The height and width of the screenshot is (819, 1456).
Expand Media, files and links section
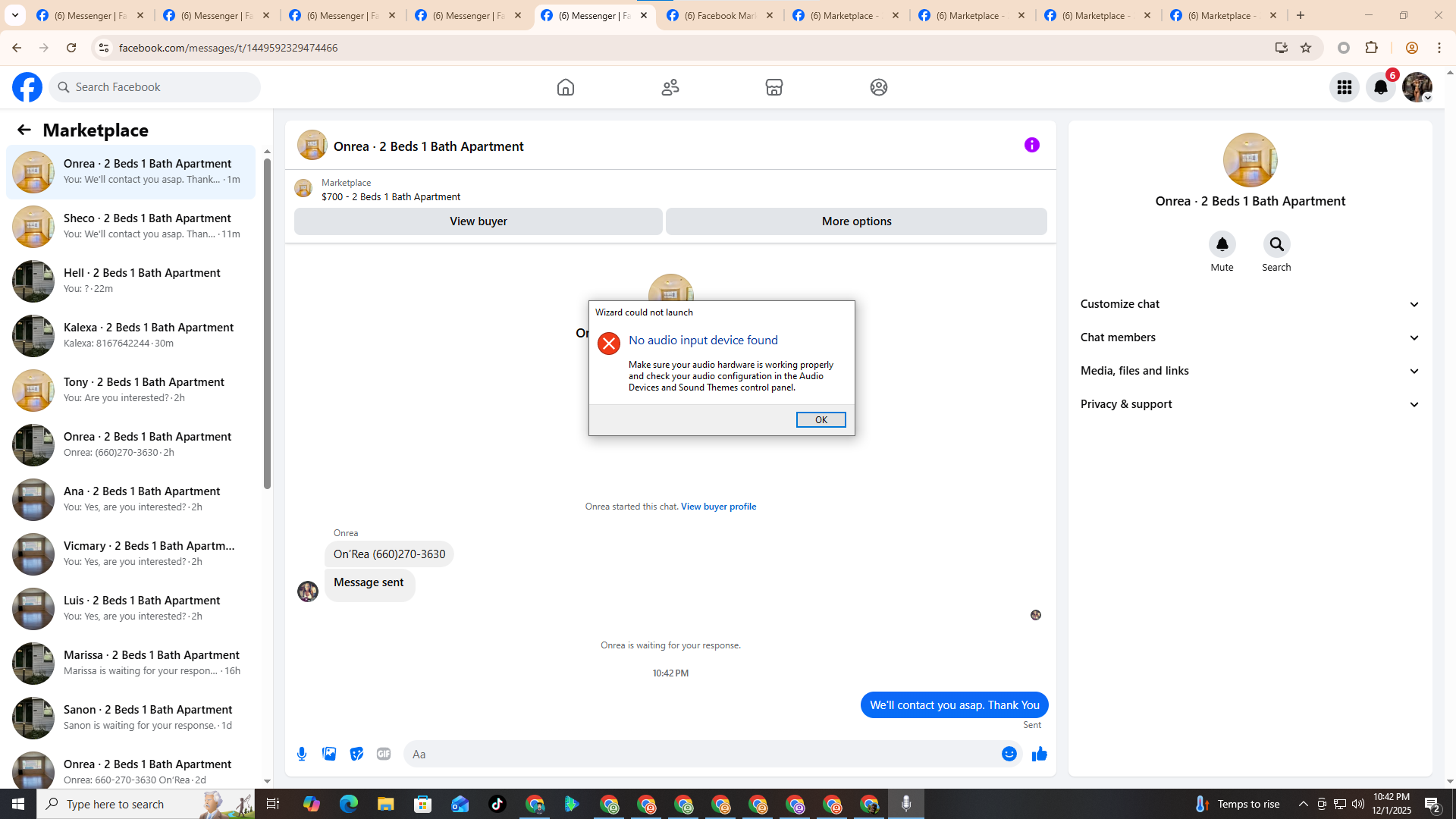click(1250, 371)
